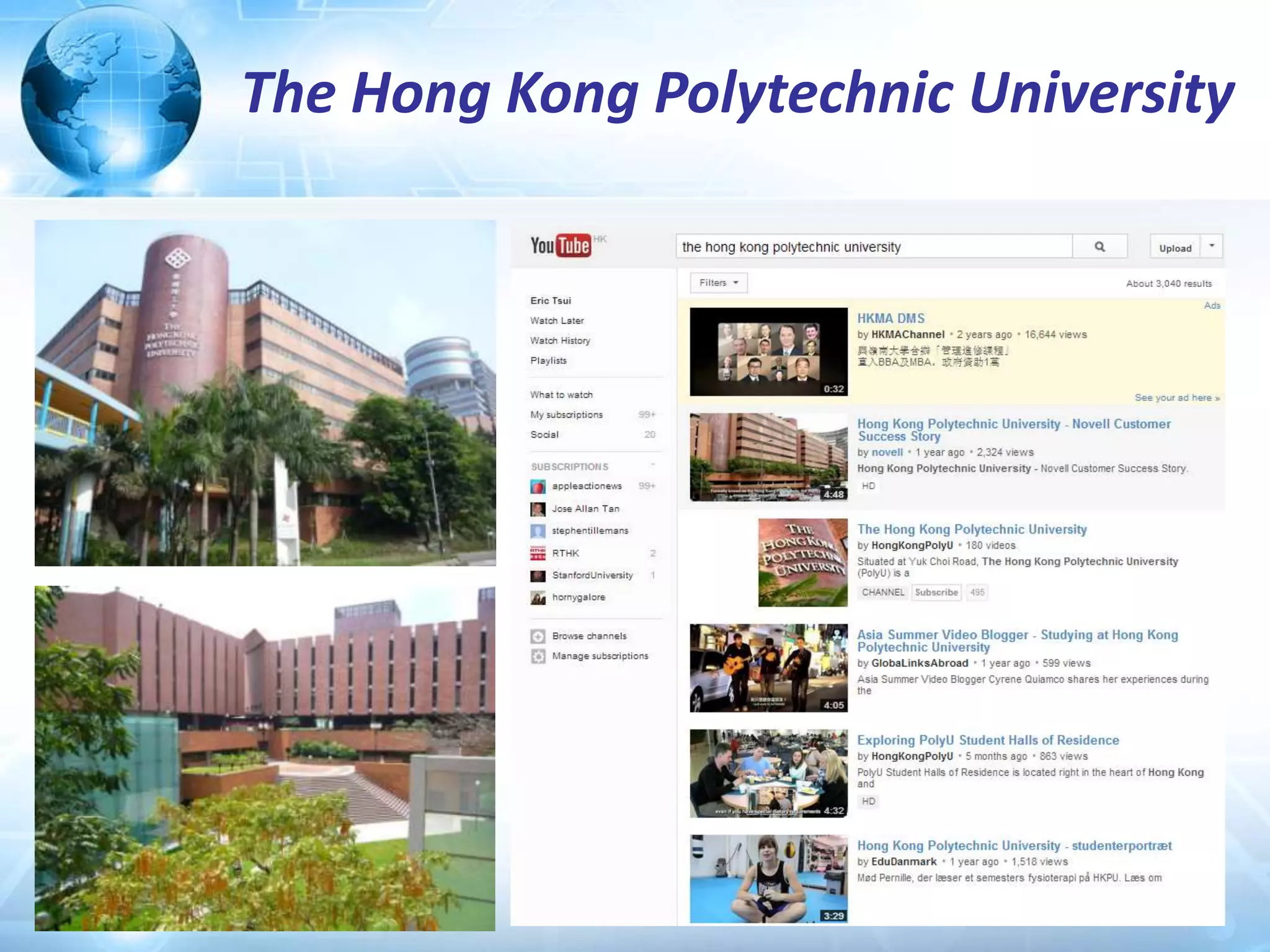Click the Browse channels plus icon
This screenshot has width=1270, height=952.
click(538, 637)
